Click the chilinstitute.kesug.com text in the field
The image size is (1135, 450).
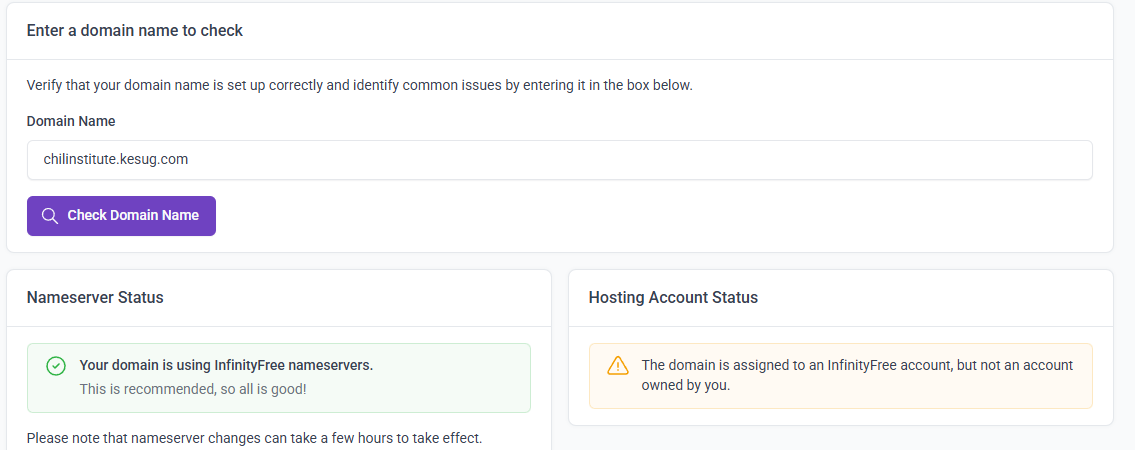(116, 159)
